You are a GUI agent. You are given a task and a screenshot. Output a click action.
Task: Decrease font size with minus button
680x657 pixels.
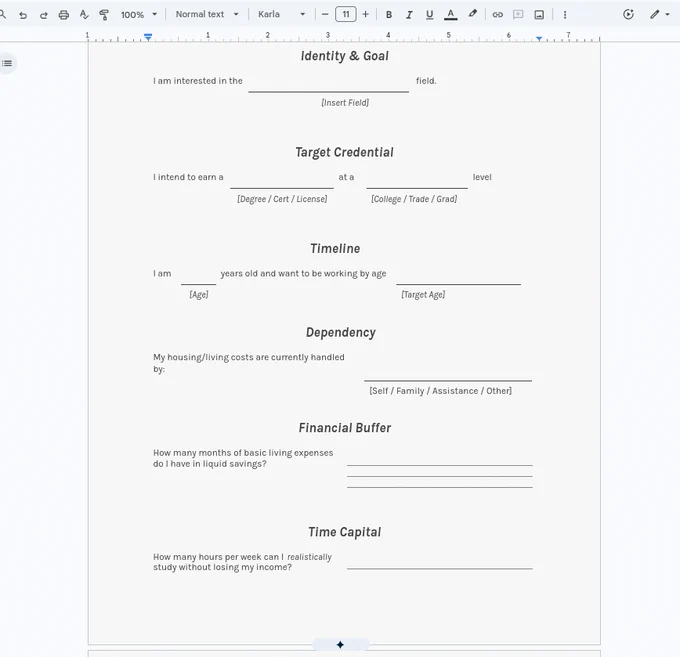[325, 14]
